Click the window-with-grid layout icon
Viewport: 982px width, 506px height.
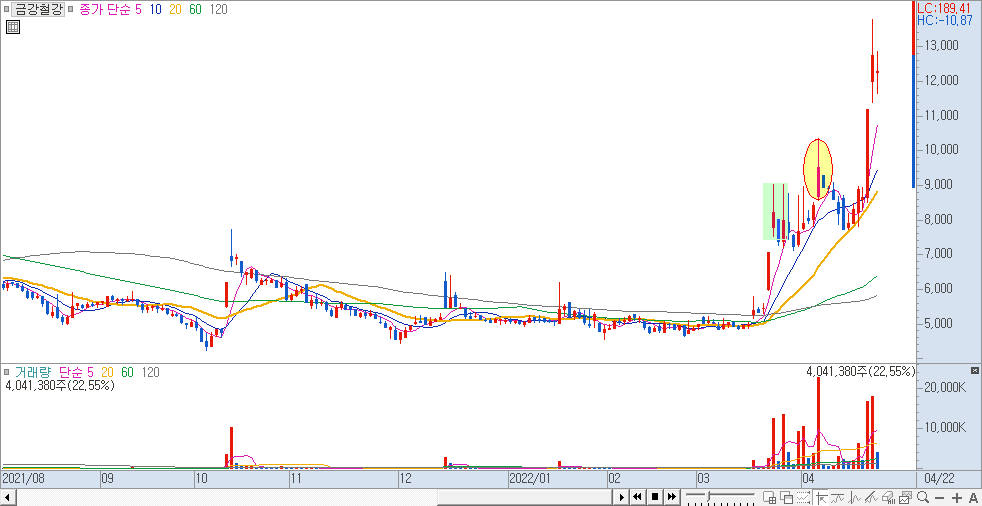(x=770, y=498)
